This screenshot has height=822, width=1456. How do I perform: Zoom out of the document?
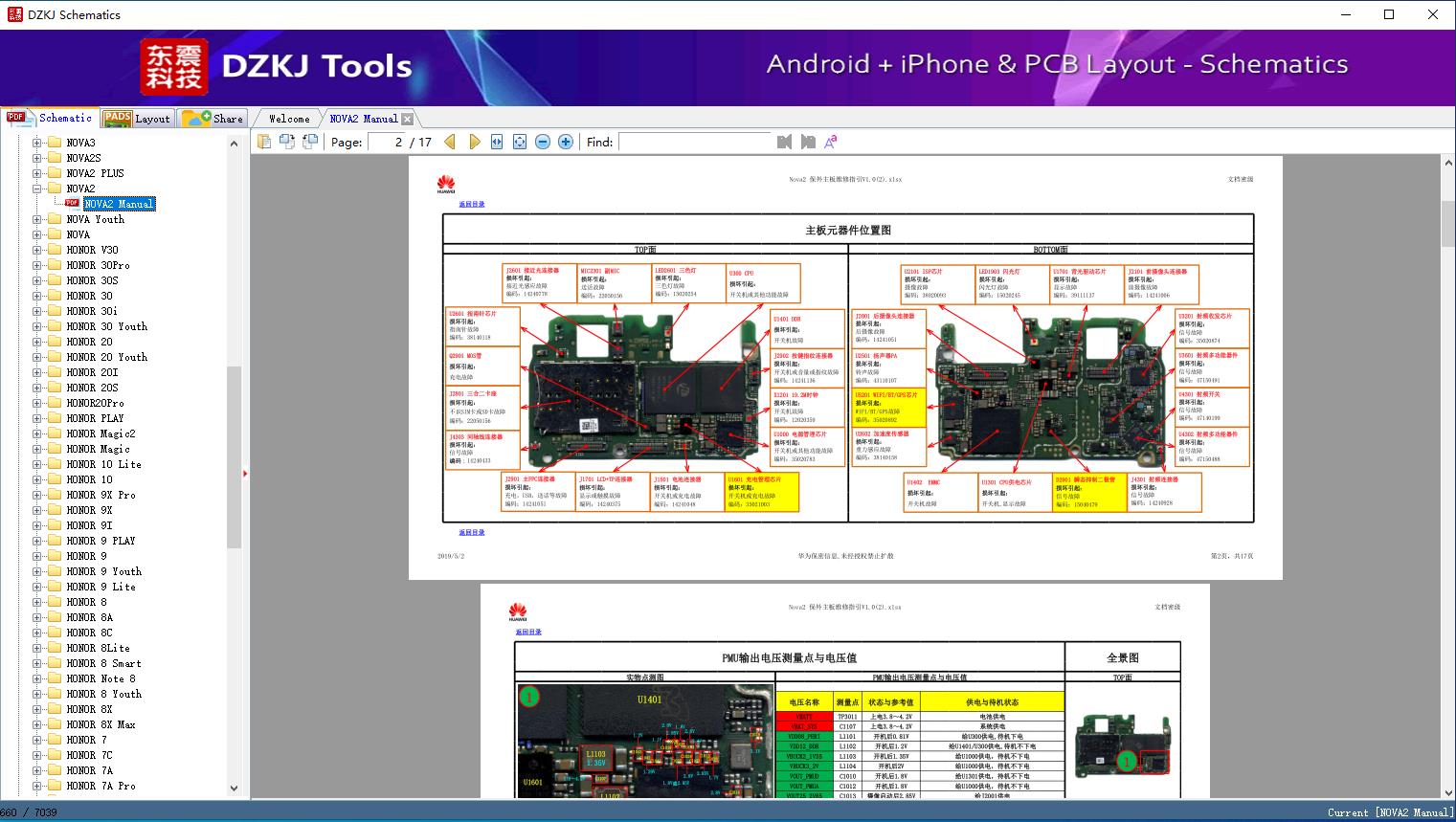pyautogui.click(x=543, y=142)
